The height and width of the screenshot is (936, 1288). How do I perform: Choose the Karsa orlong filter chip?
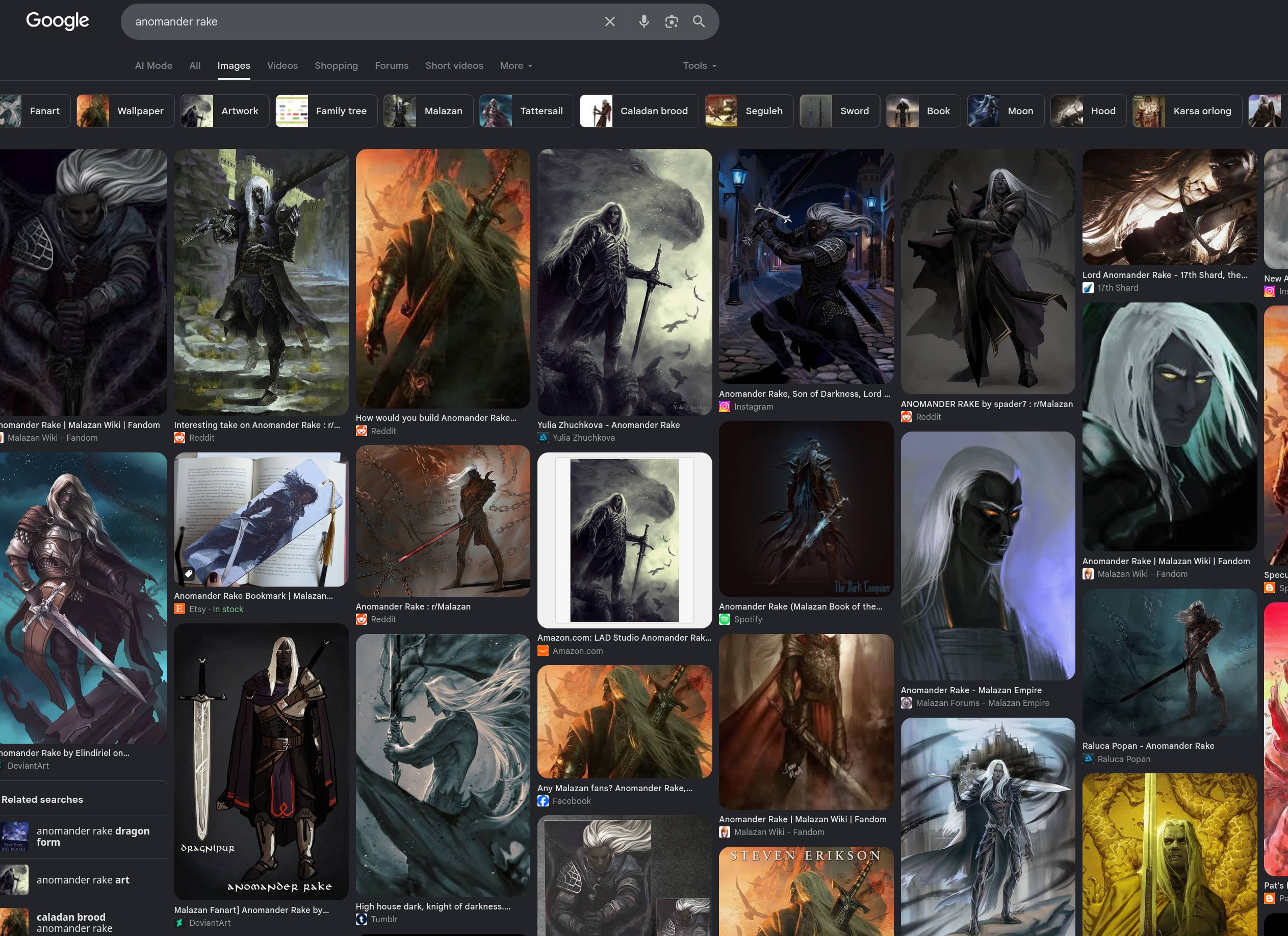click(x=1188, y=111)
